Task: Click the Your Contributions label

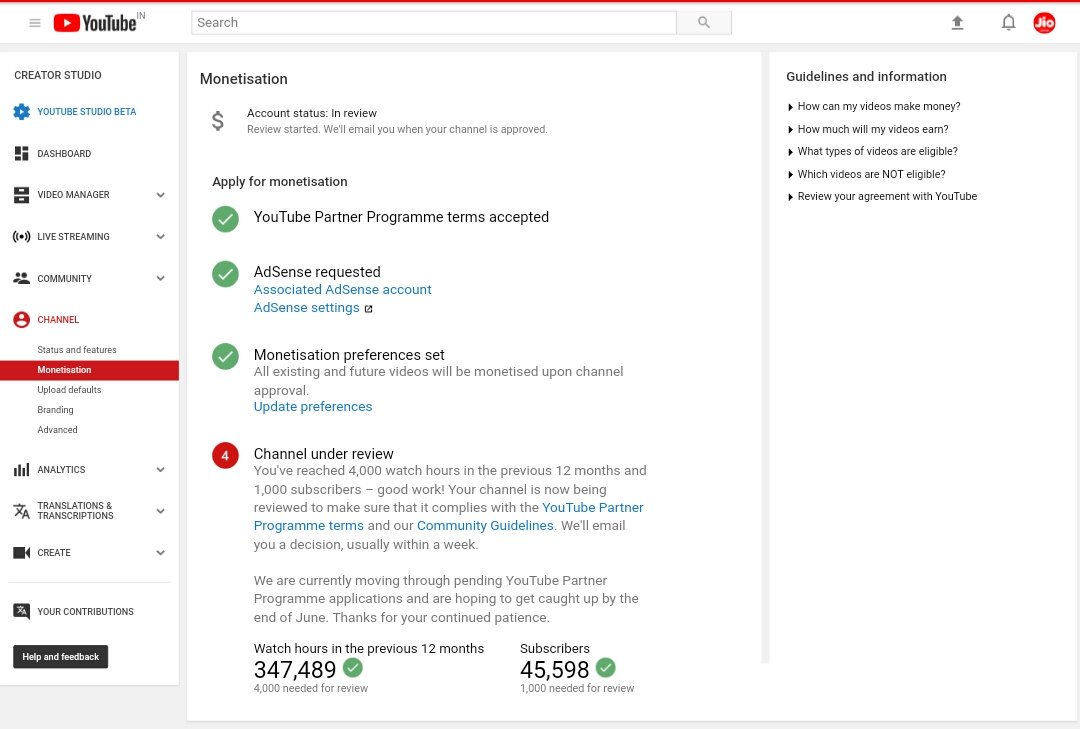Action: (x=85, y=612)
